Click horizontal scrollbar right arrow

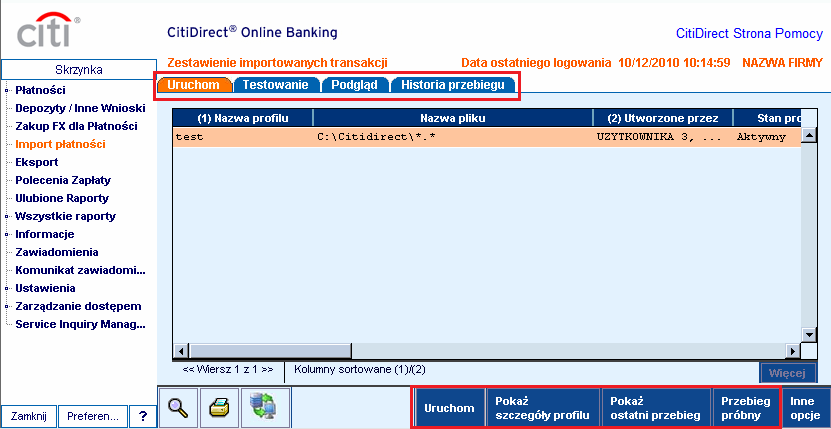(x=793, y=351)
